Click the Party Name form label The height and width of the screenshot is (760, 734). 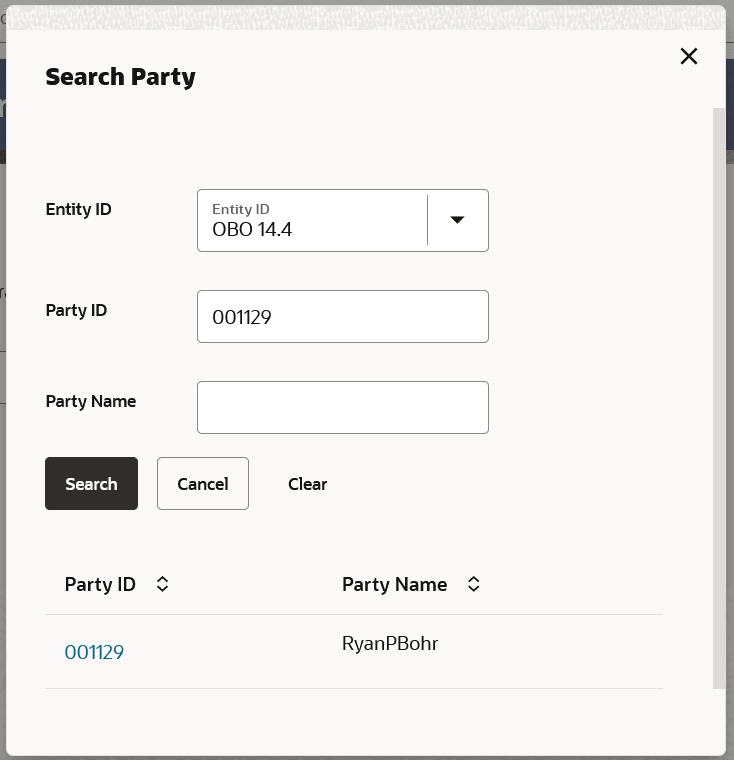point(91,401)
